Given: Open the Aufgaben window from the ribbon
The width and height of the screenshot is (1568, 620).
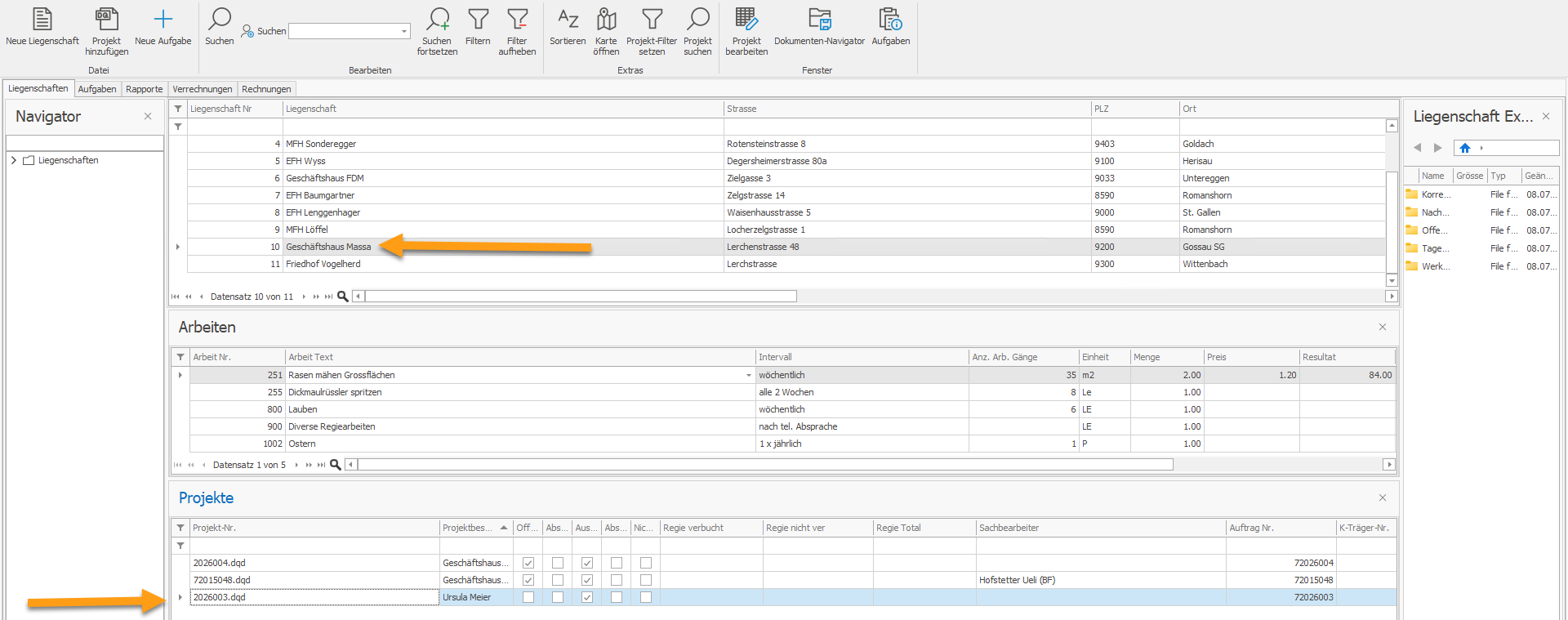Looking at the screenshot, I should pos(891,26).
